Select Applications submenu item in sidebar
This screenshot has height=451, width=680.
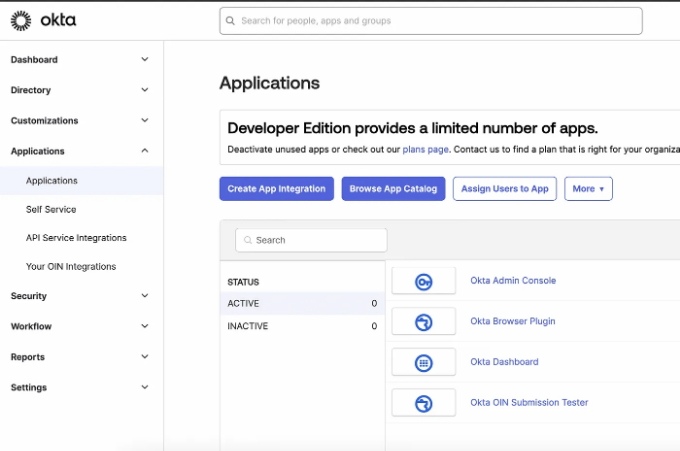82,180
